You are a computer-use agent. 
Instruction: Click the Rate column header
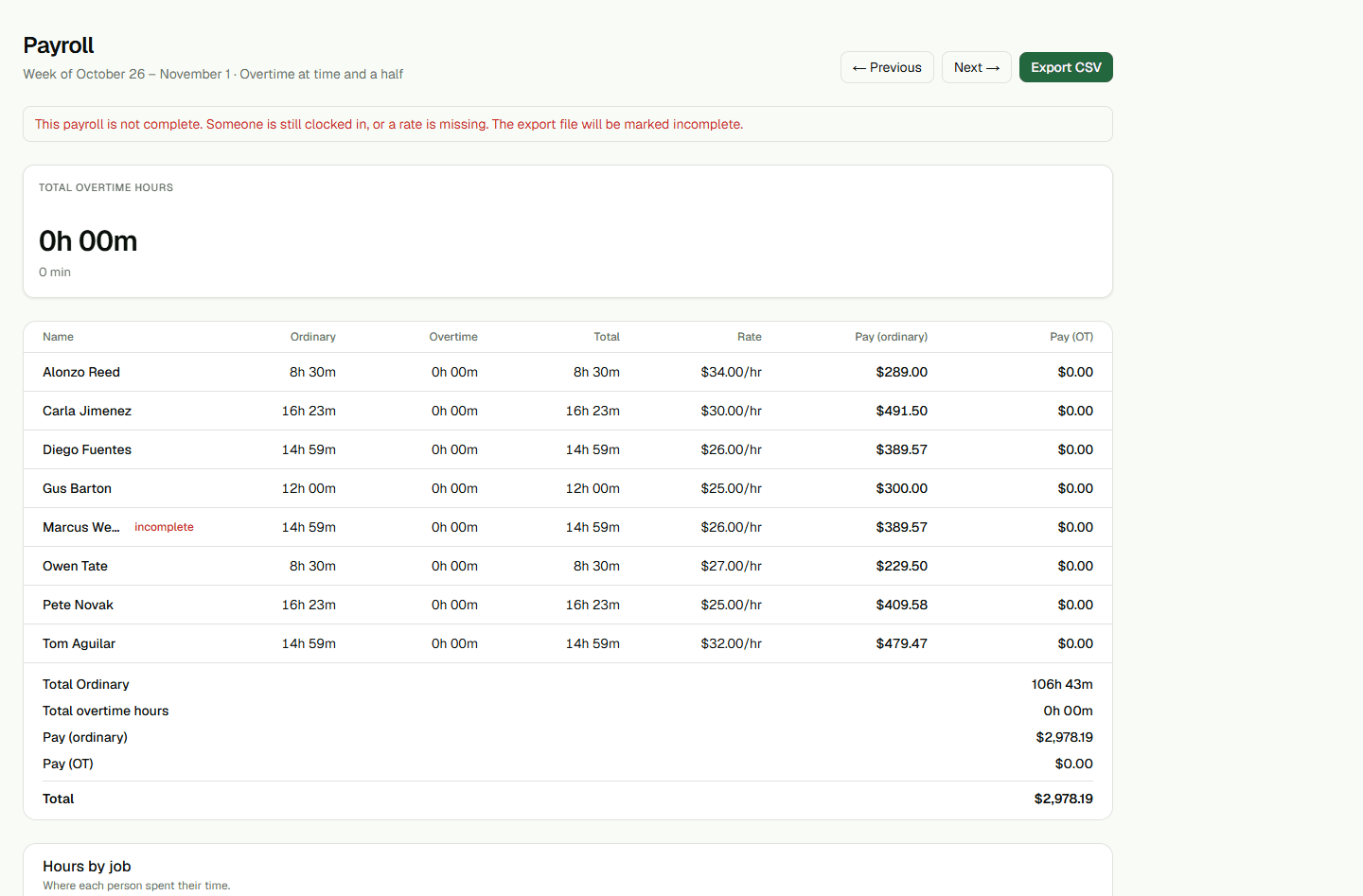click(750, 337)
